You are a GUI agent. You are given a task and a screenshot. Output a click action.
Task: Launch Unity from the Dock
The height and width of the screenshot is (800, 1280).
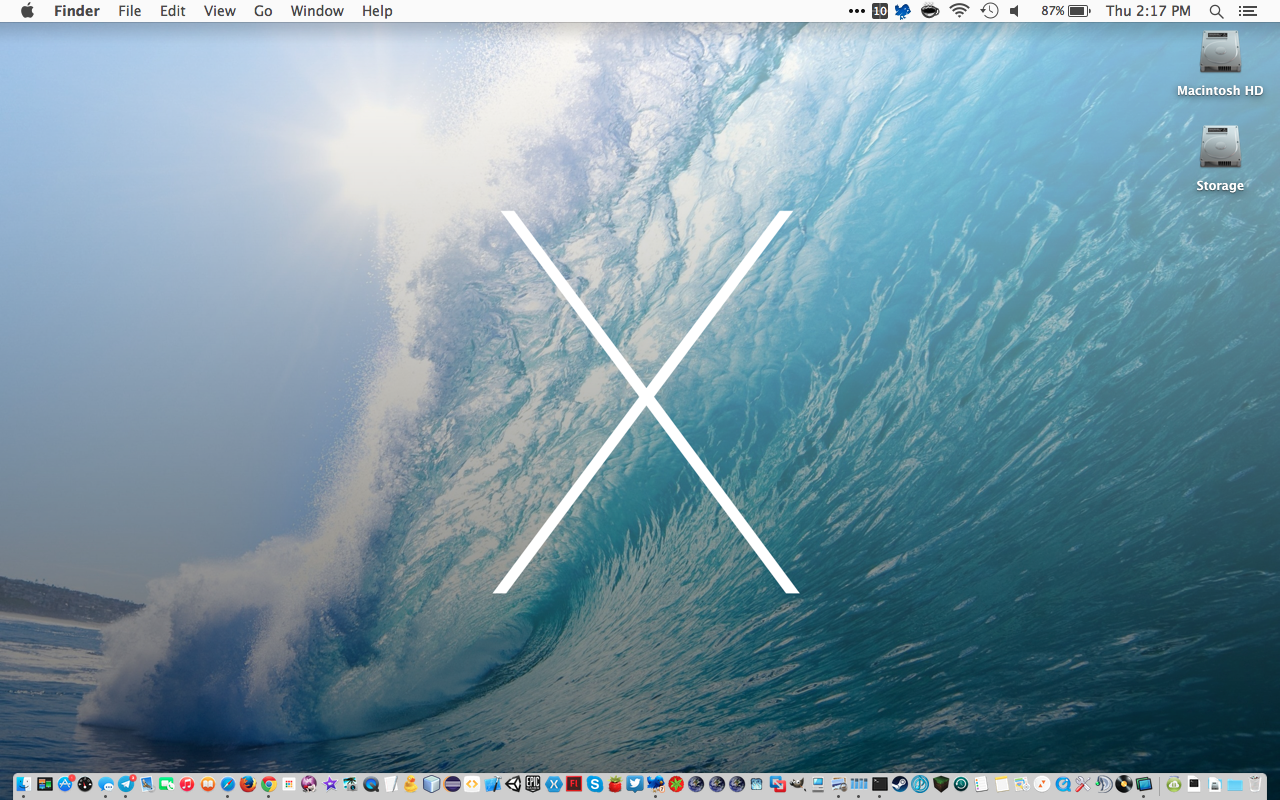pyautogui.click(x=513, y=784)
